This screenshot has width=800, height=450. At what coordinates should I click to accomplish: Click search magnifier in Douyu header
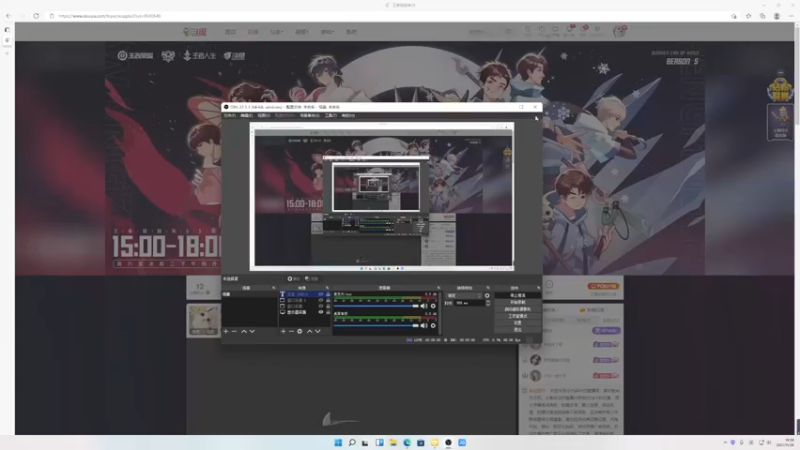pos(509,32)
